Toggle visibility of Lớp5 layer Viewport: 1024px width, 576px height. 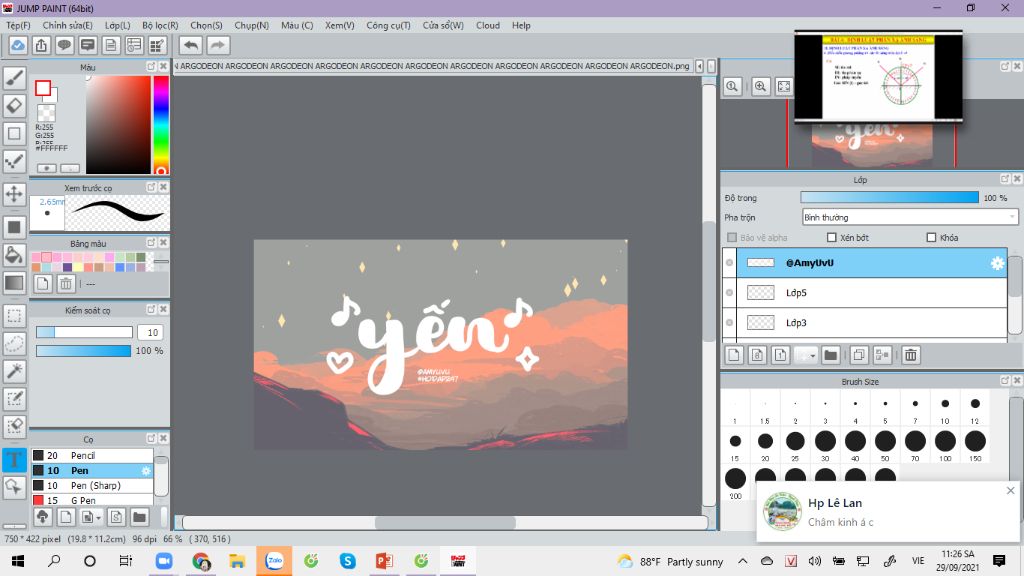(x=729, y=293)
